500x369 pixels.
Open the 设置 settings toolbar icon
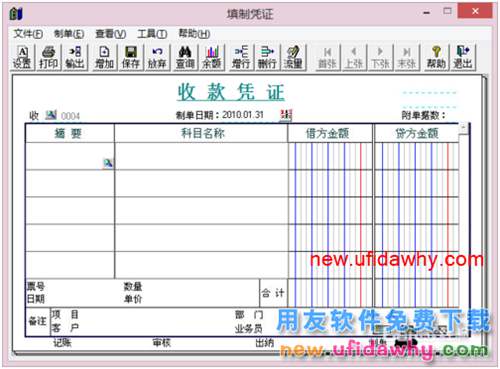tap(22, 57)
